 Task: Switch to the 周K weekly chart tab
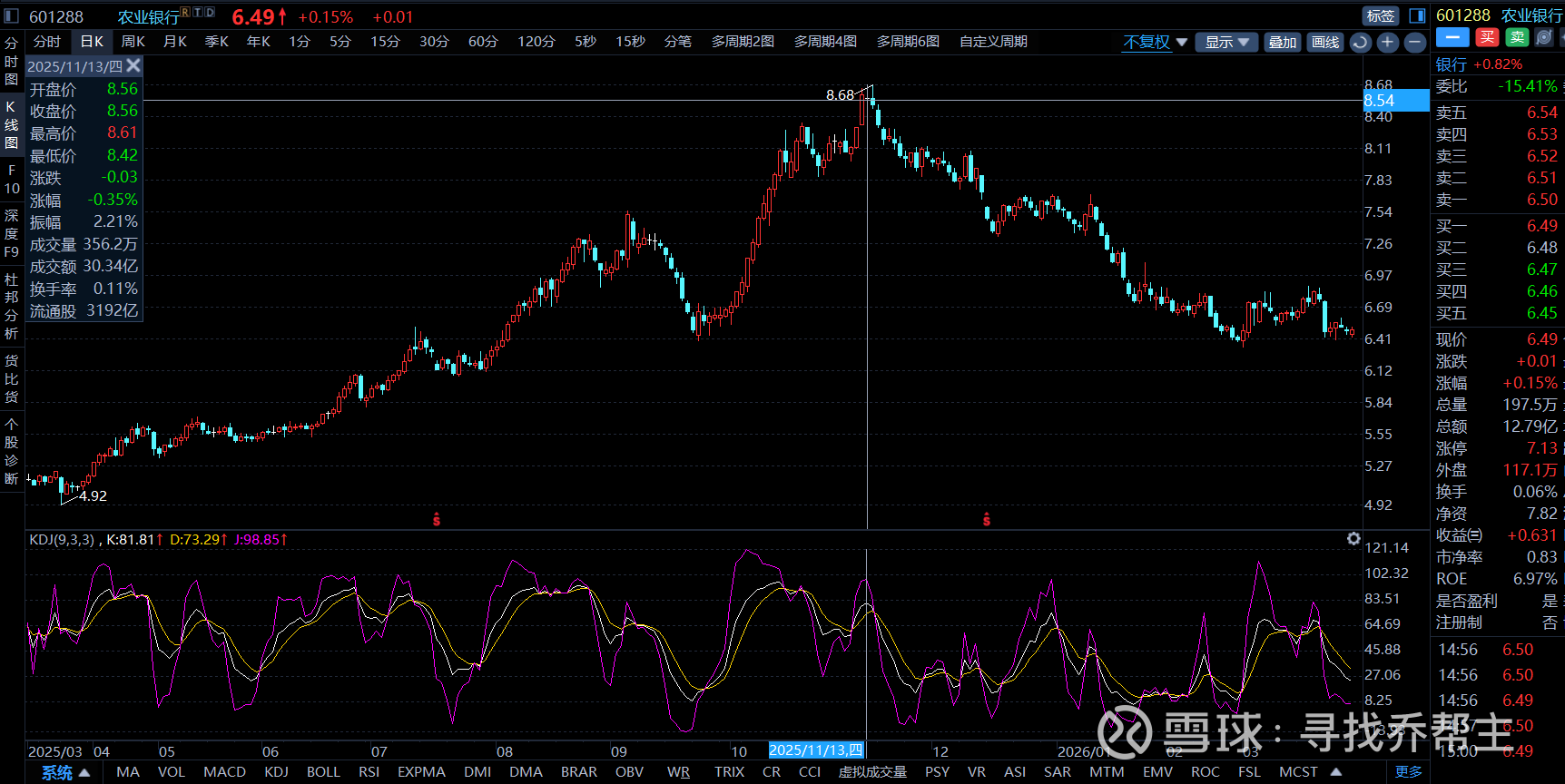tap(133, 42)
